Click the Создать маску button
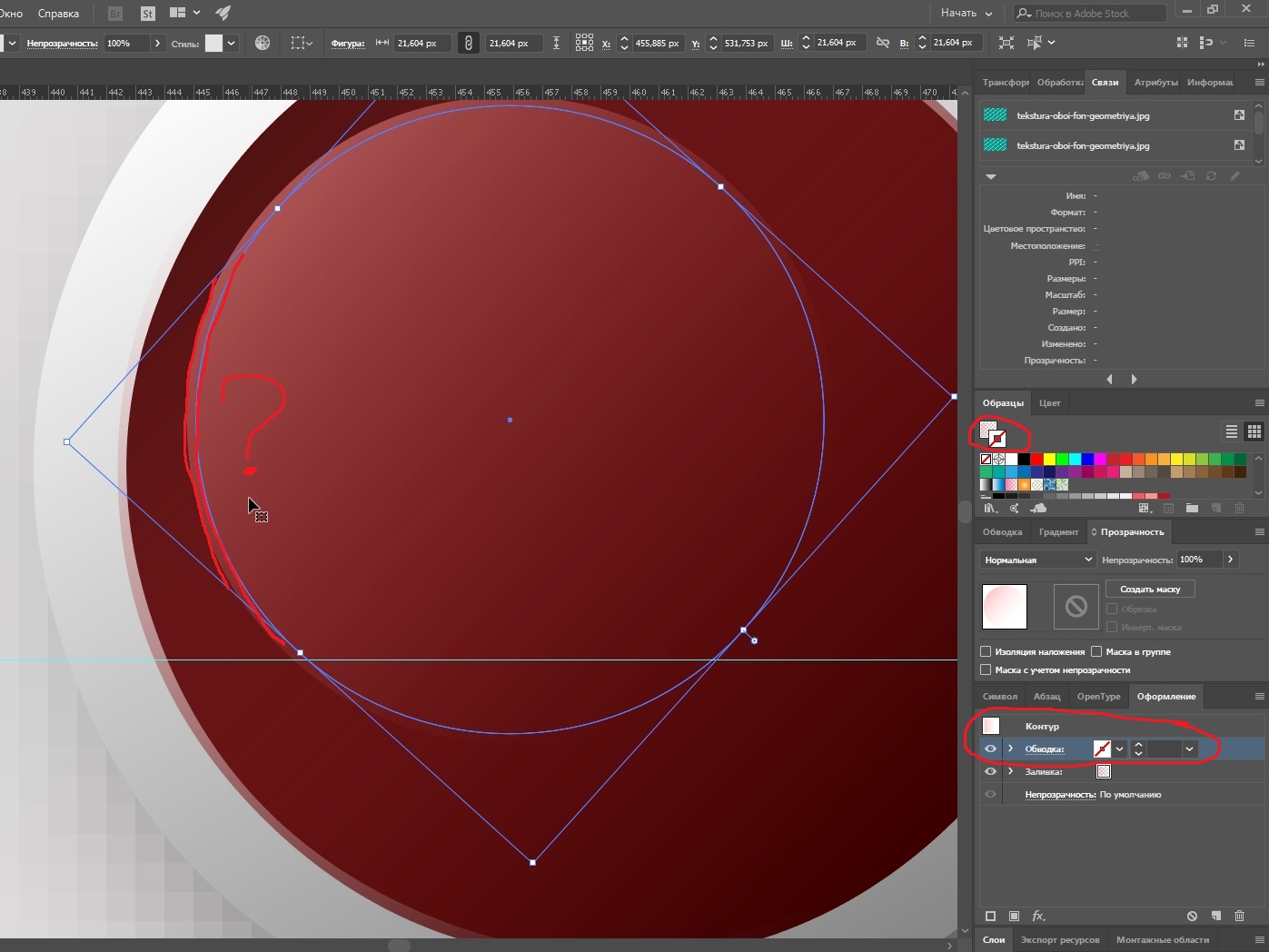Screen dimensions: 1269x952 (1150, 589)
